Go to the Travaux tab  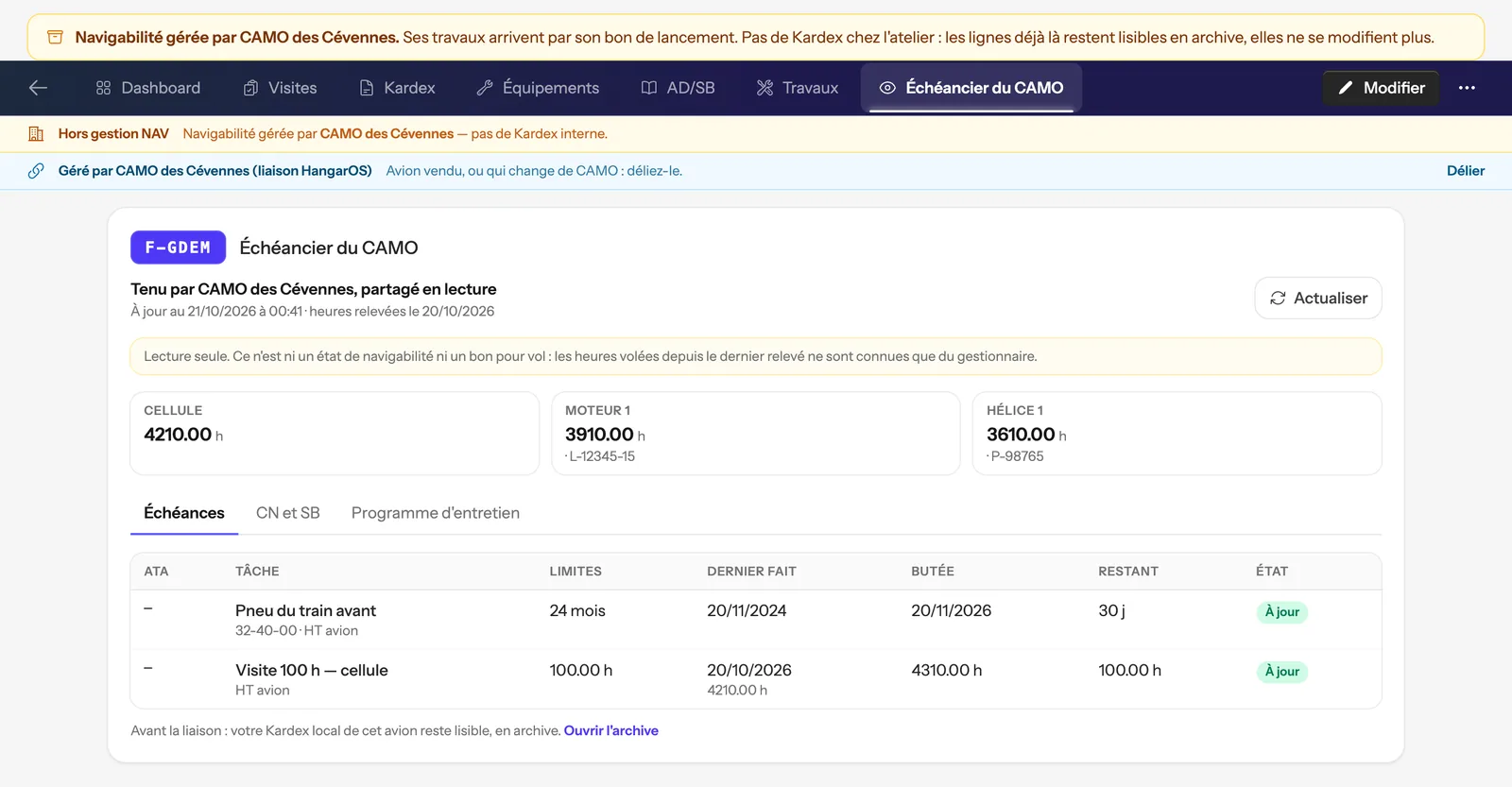[x=798, y=88]
